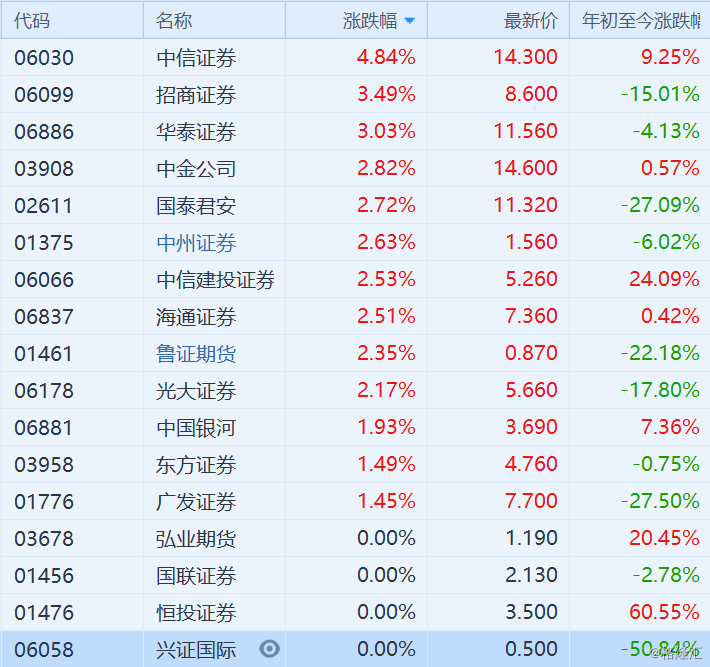Click 国泰君安 in the name column
Viewport: 710px width, 667px height.
pyautogui.click(x=196, y=206)
